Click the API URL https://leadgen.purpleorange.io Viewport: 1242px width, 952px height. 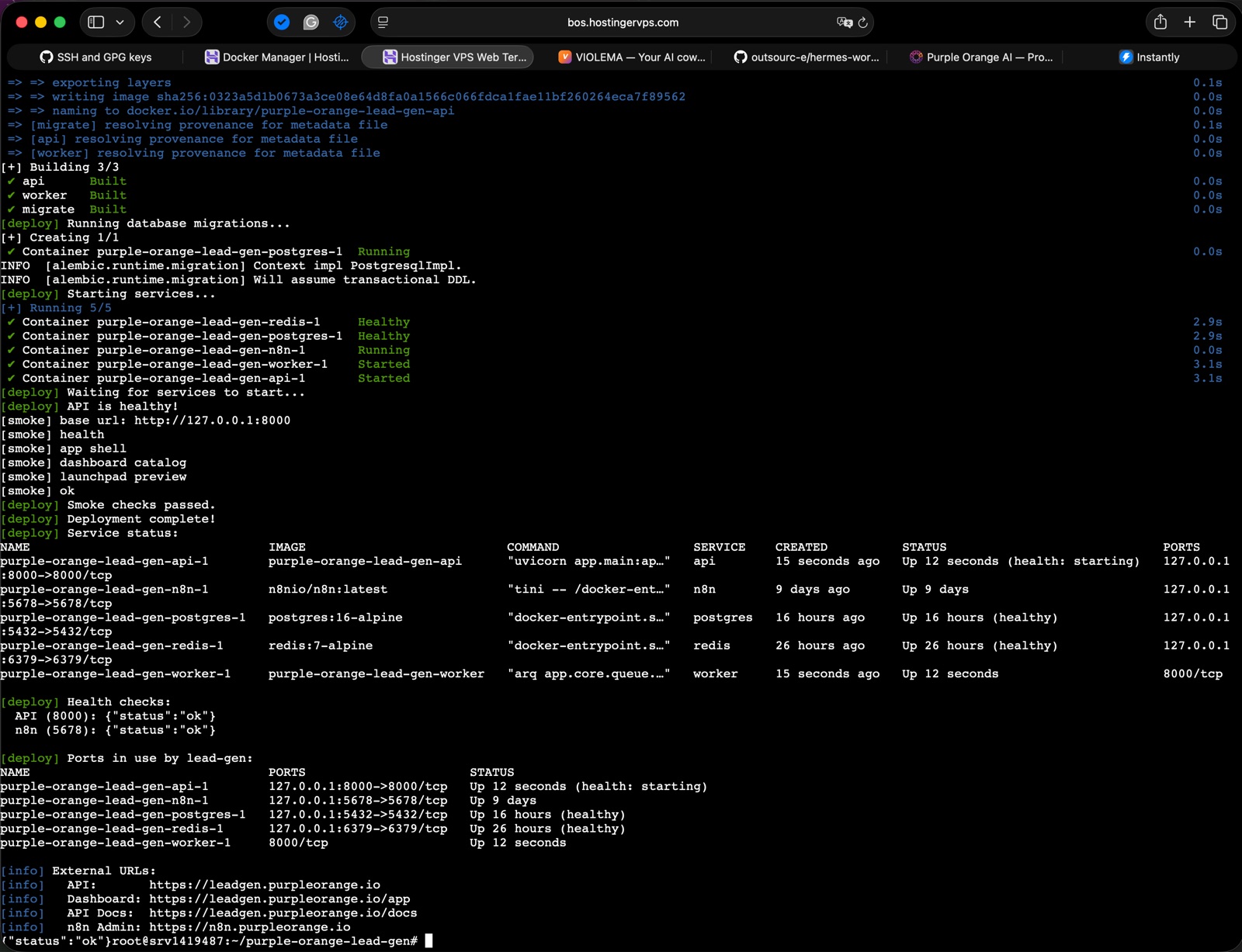(265, 885)
